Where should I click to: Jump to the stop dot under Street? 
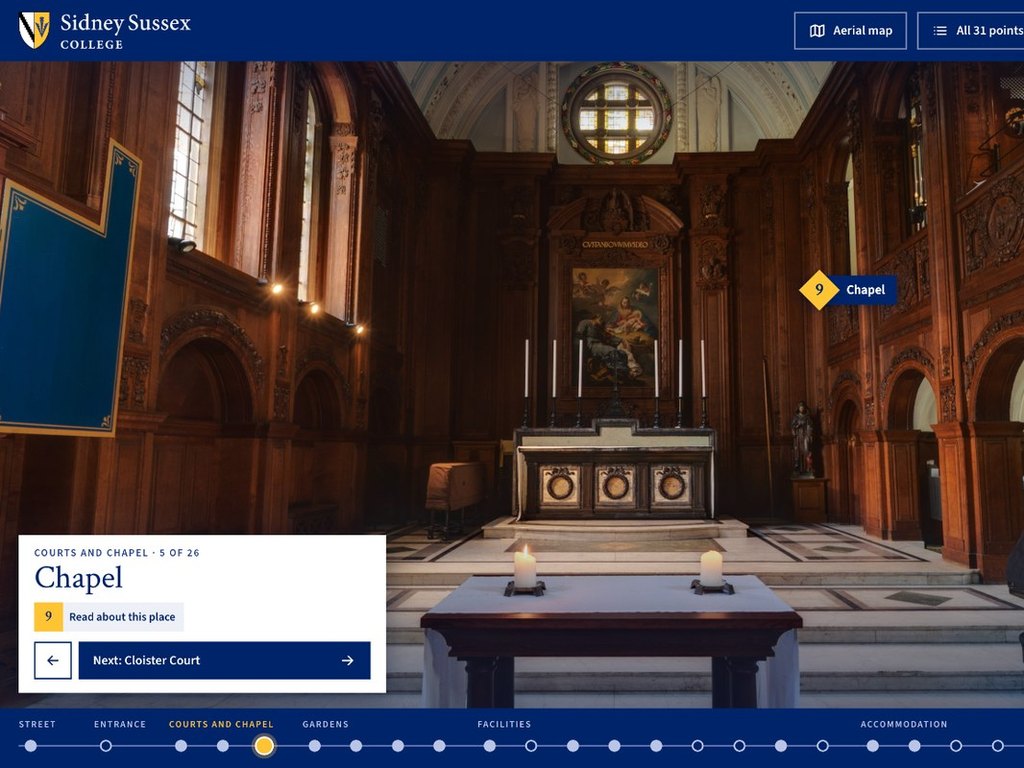click(31, 746)
